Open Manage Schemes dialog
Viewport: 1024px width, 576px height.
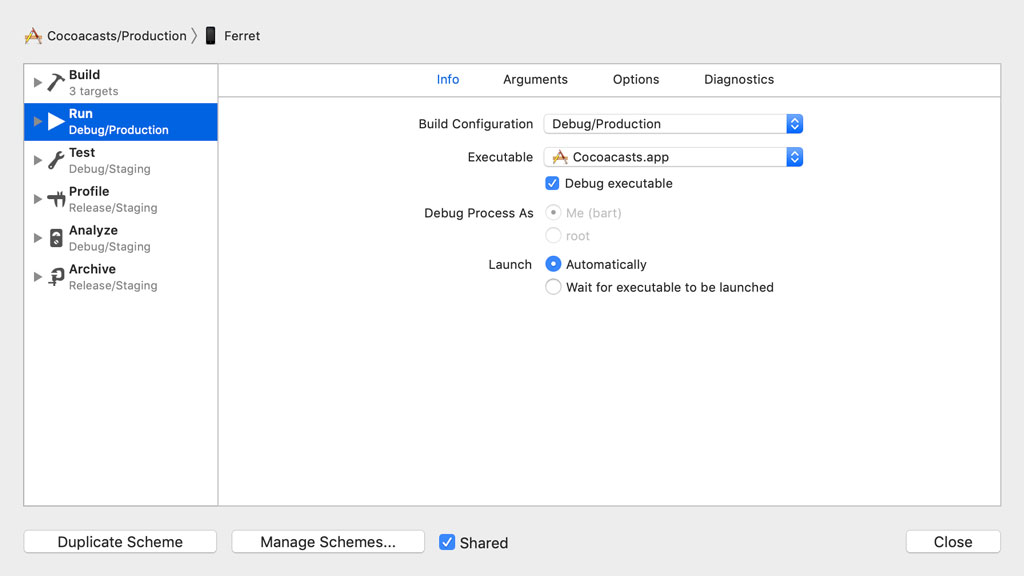(327, 541)
